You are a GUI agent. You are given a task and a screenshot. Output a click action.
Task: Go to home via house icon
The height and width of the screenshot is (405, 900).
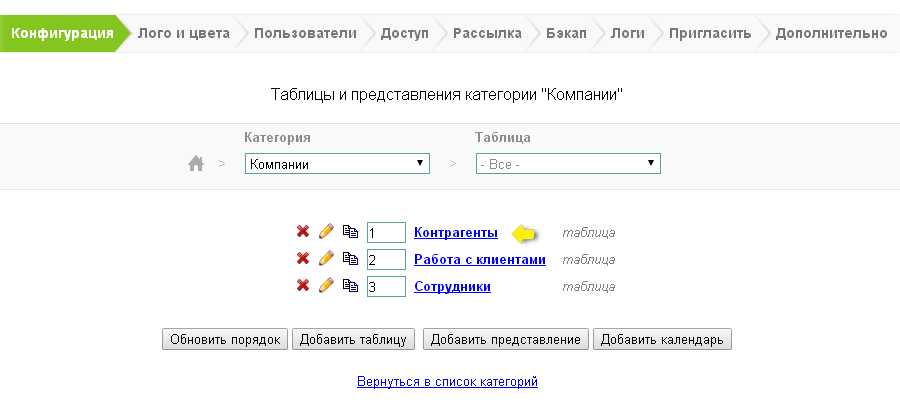pos(196,164)
